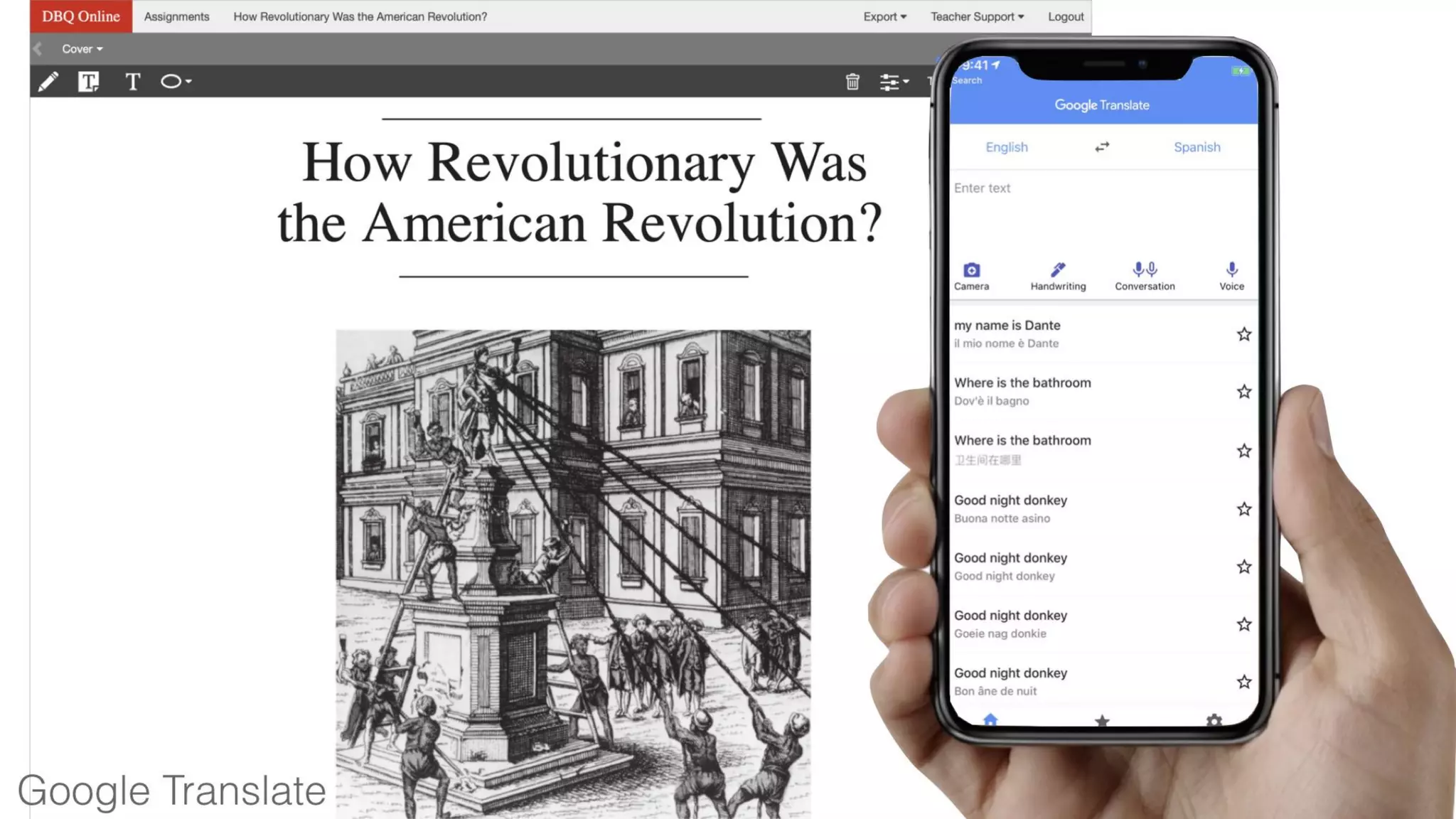Click the trash delete icon

coord(852,82)
